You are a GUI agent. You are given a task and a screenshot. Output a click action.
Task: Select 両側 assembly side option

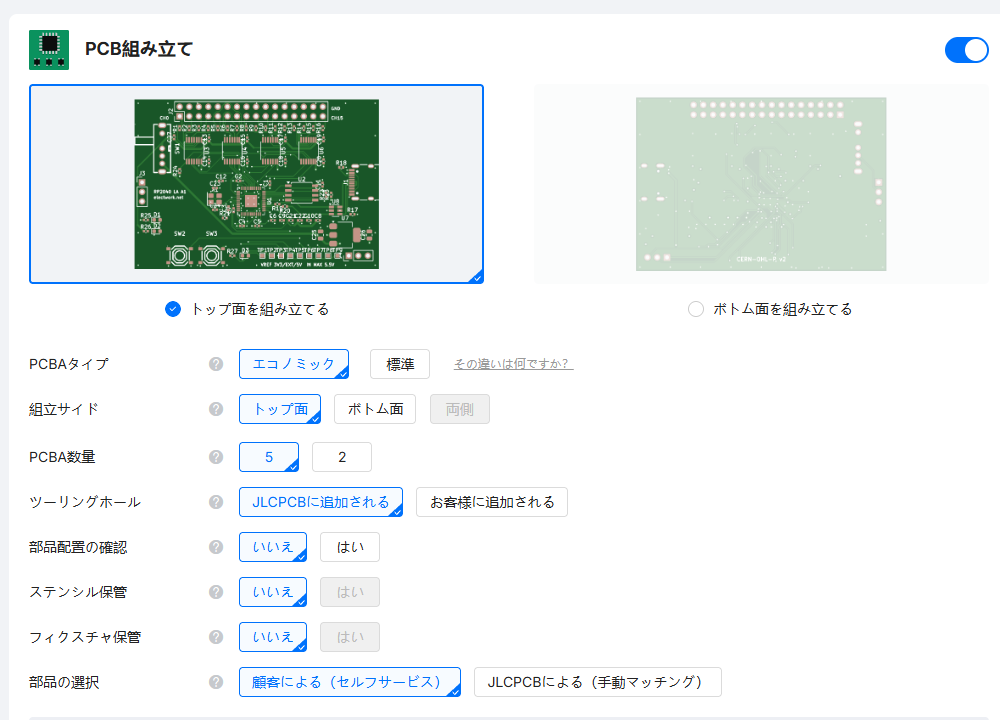tap(460, 409)
